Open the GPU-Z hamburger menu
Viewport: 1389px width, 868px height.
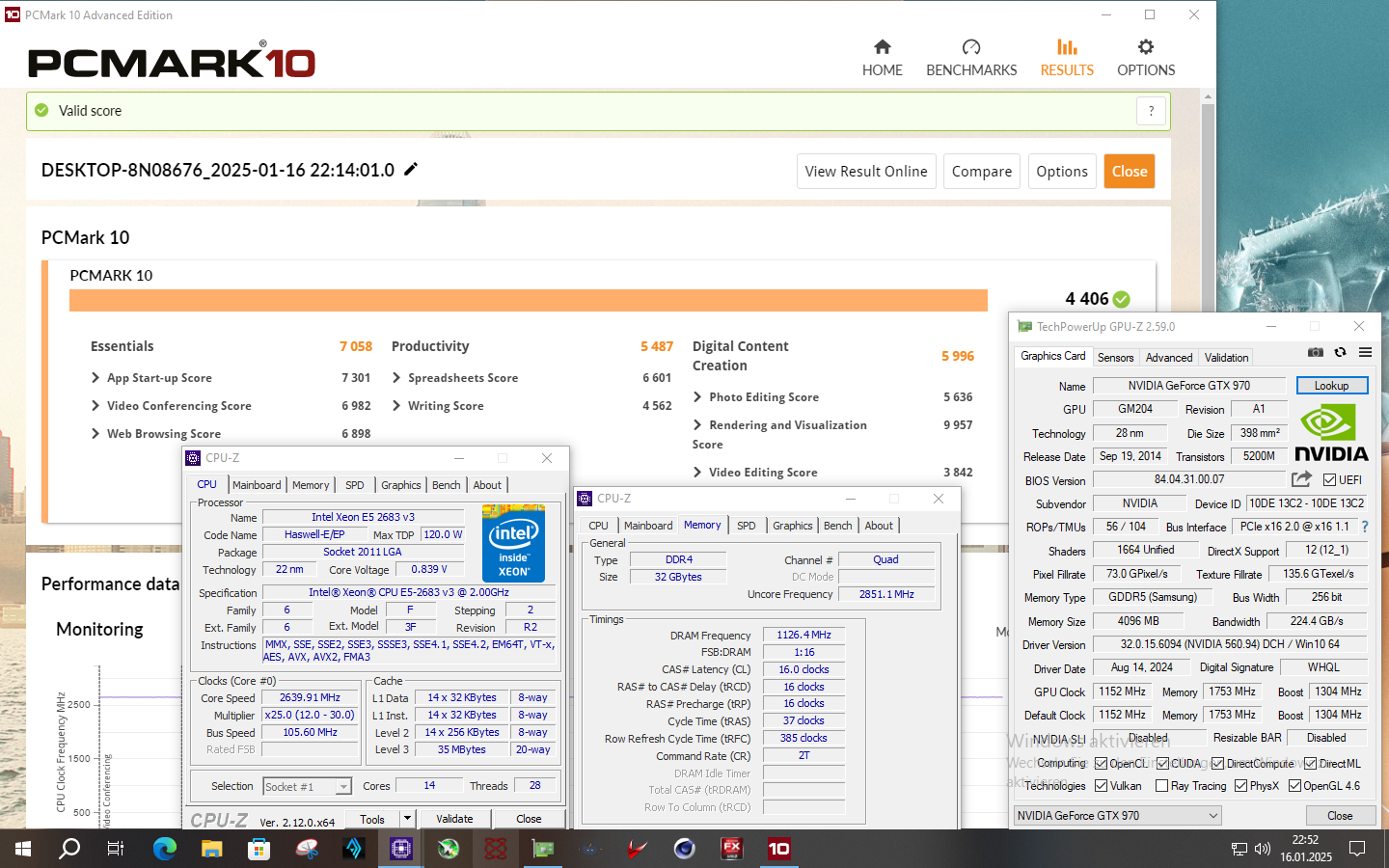tap(1365, 353)
